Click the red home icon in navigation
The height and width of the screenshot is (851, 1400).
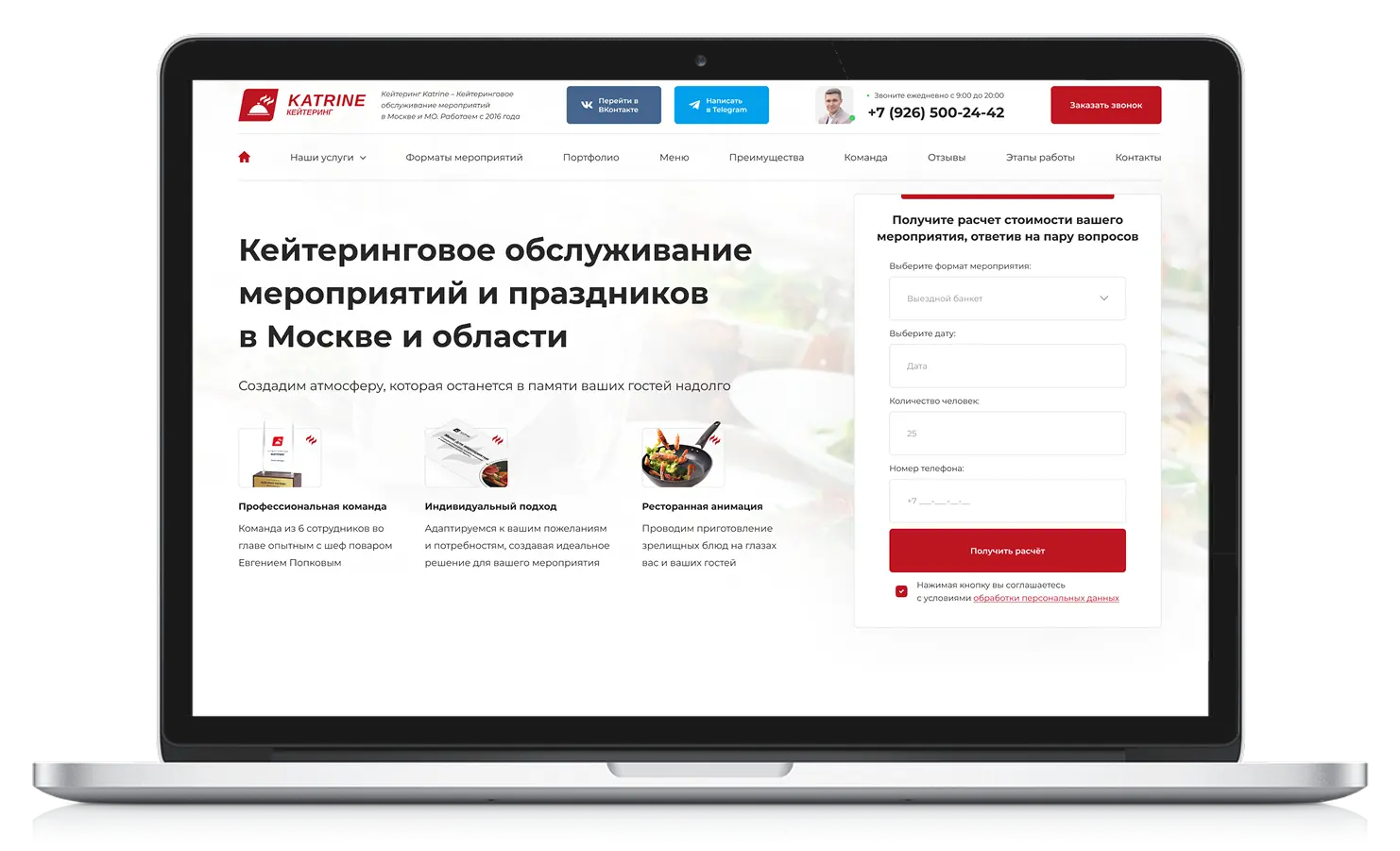click(244, 157)
